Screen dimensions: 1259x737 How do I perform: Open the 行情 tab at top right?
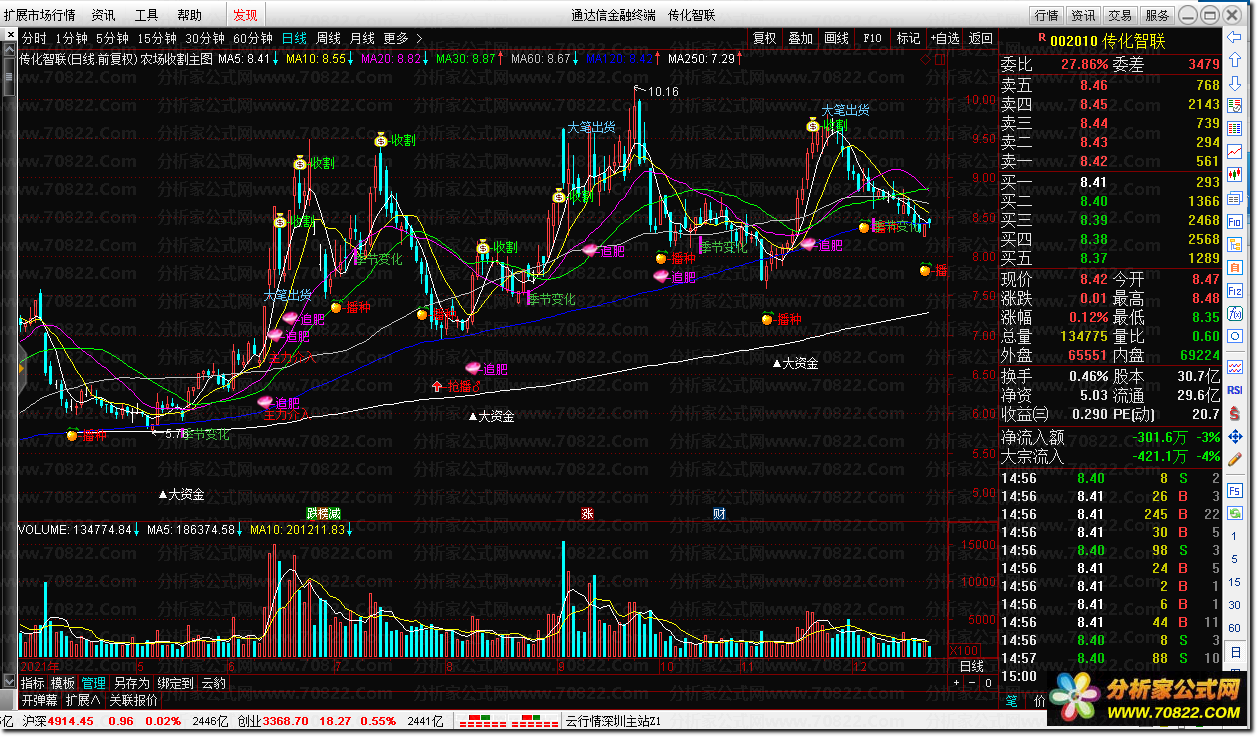(x=1046, y=15)
